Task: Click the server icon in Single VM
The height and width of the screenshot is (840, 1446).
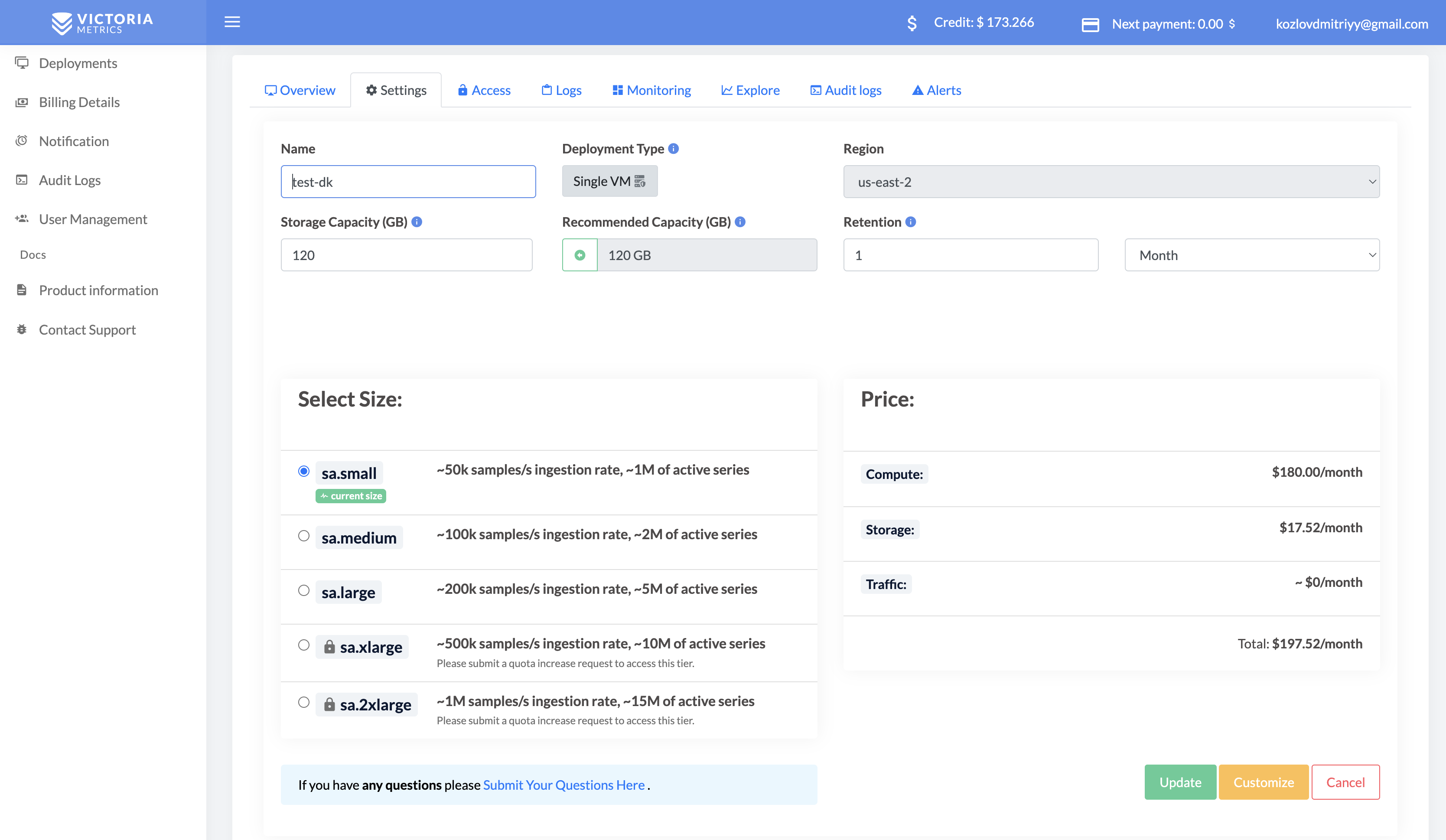Action: point(640,181)
